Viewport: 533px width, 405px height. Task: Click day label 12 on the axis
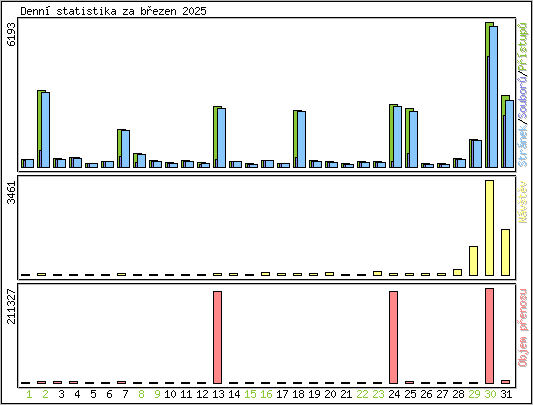(x=202, y=394)
